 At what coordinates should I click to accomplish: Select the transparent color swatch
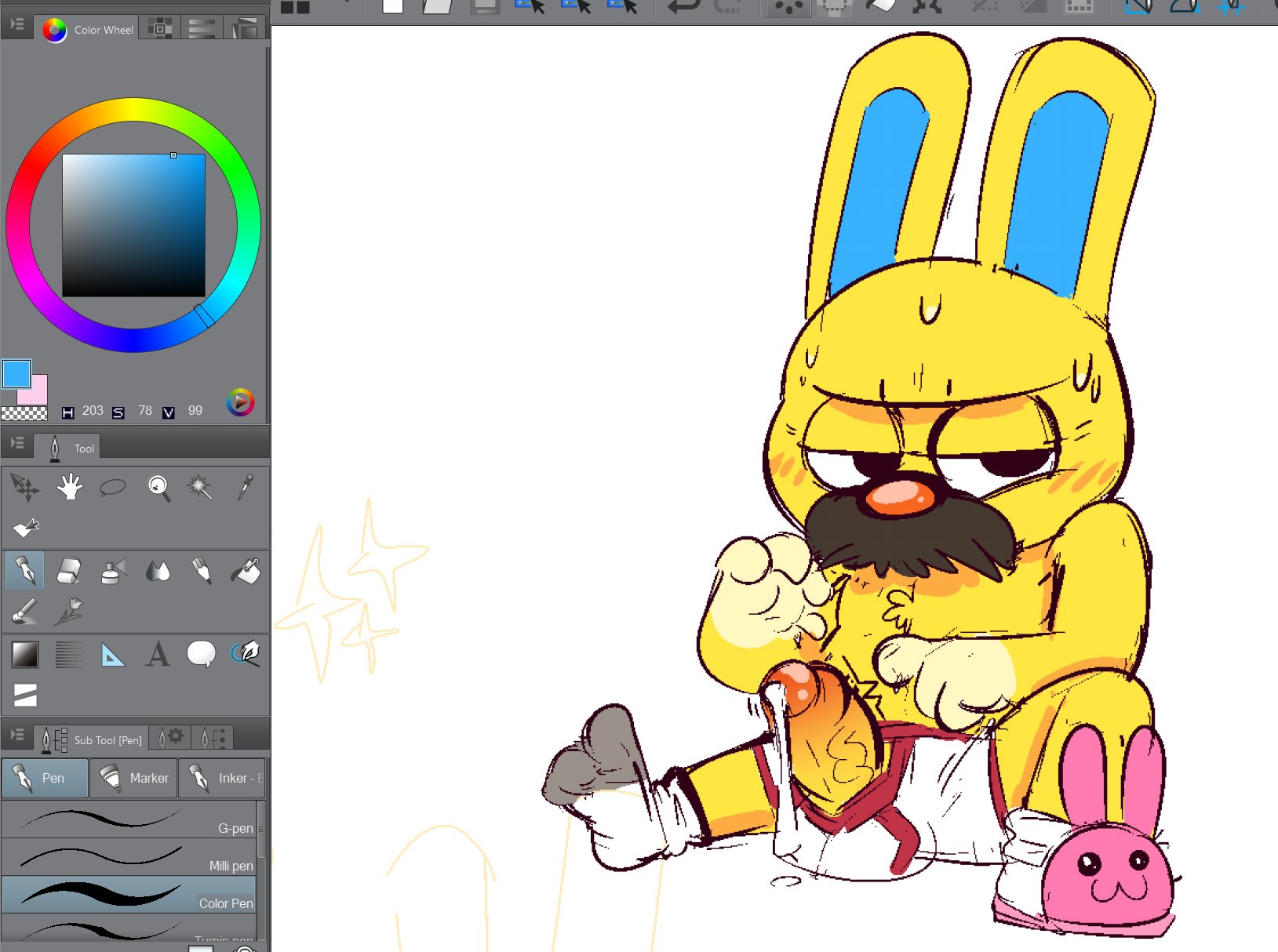(24, 412)
